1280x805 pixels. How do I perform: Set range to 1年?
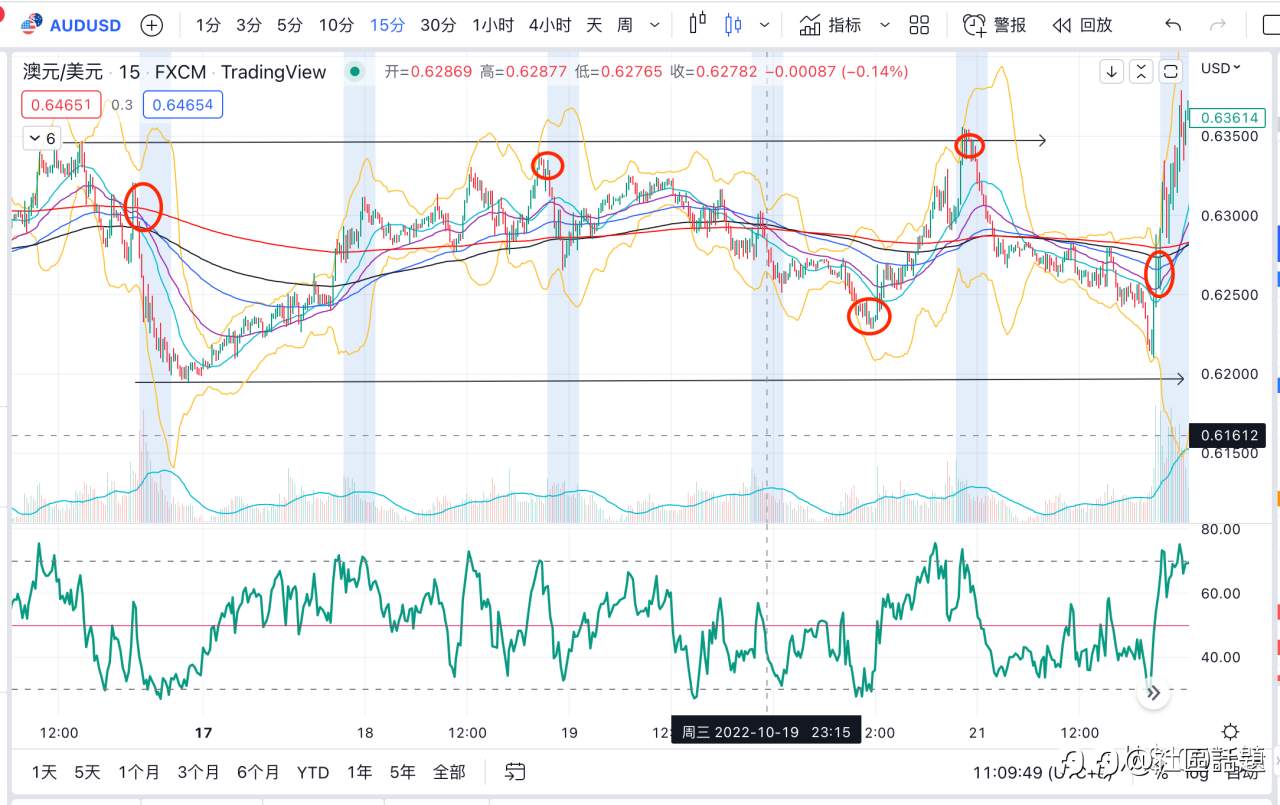click(359, 772)
